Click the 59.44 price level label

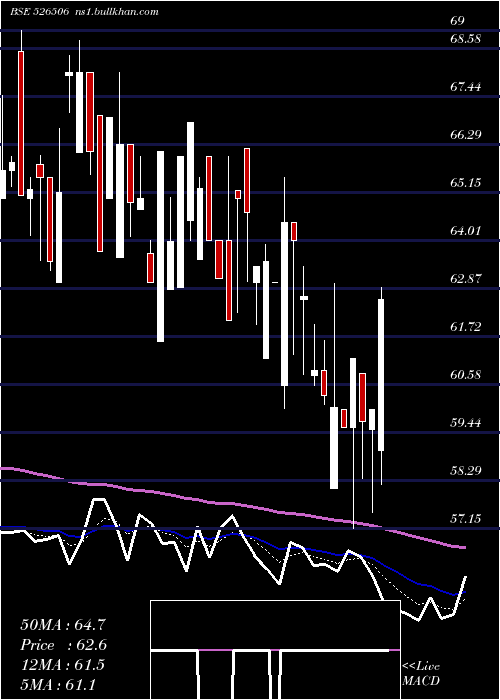point(466,422)
